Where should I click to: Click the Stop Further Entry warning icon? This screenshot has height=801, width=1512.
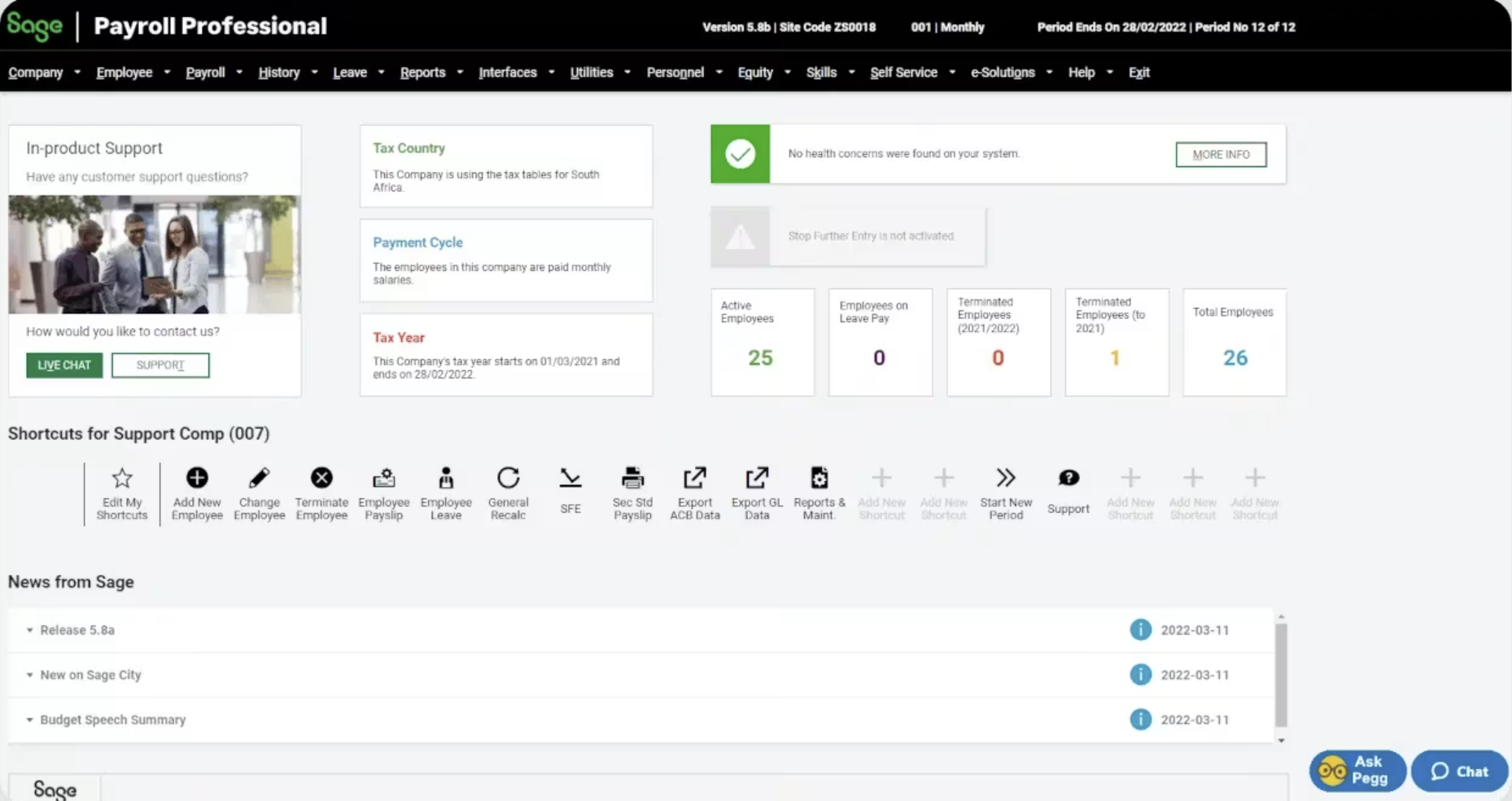pyautogui.click(x=740, y=237)
